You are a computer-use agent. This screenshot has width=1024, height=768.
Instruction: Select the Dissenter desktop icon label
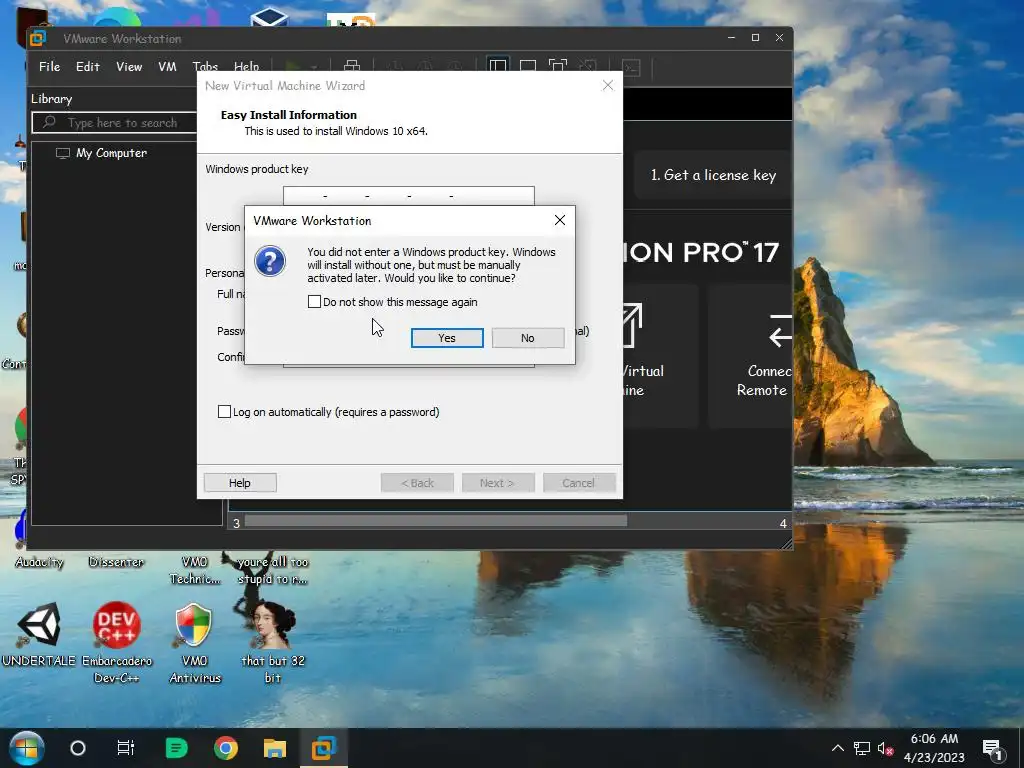pyautogui.click(x=116, y=562)
